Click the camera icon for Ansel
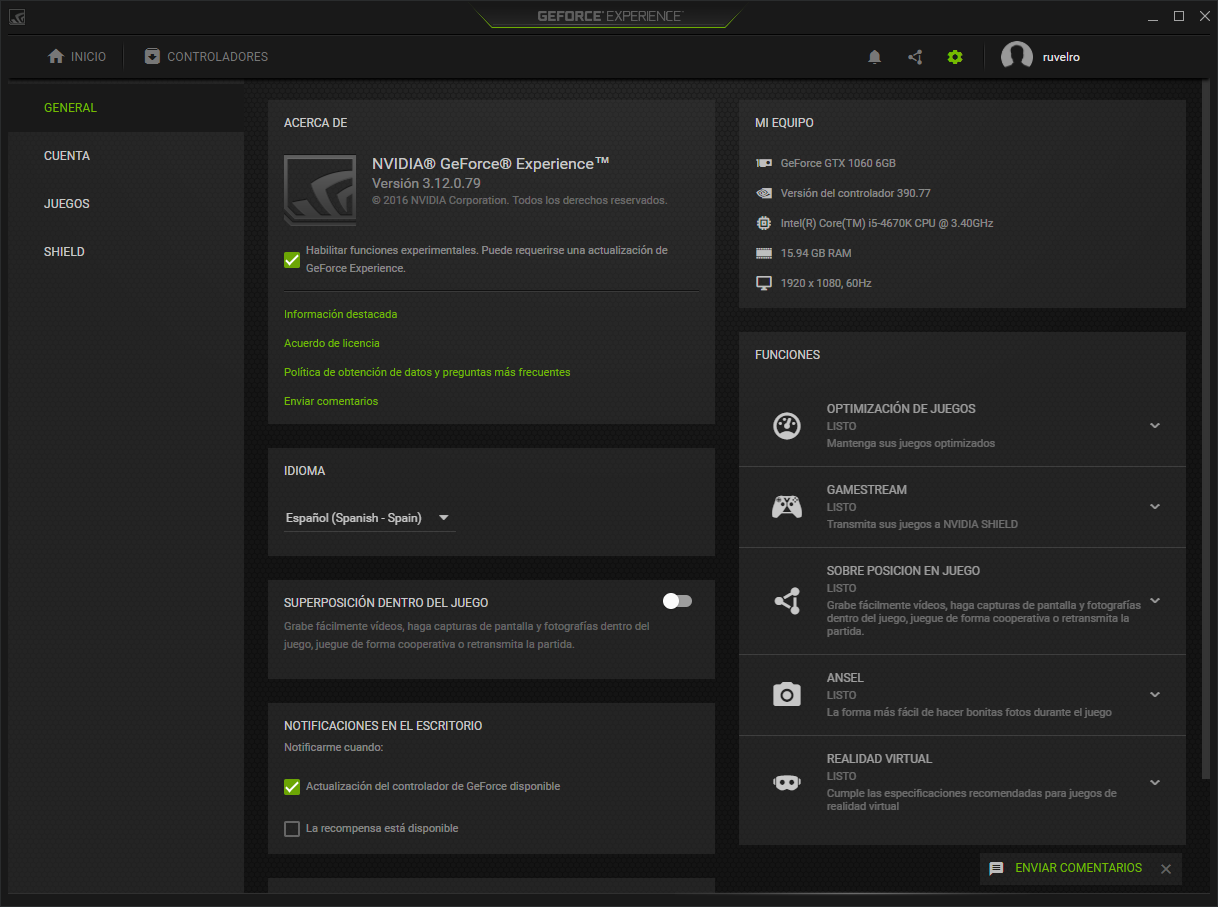Image resolution: width=1218 pixels, height=907 pixels. (787, 694)
